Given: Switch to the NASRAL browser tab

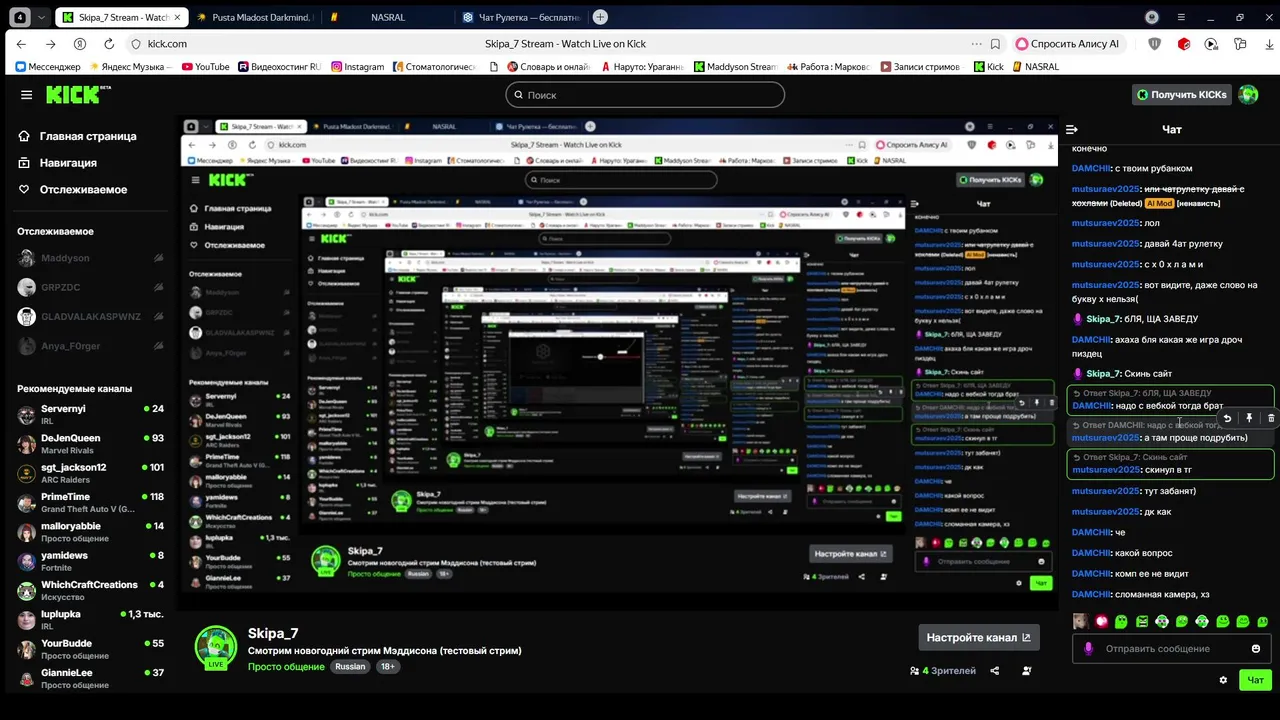Looking at the screenshot, I should 388,17.
